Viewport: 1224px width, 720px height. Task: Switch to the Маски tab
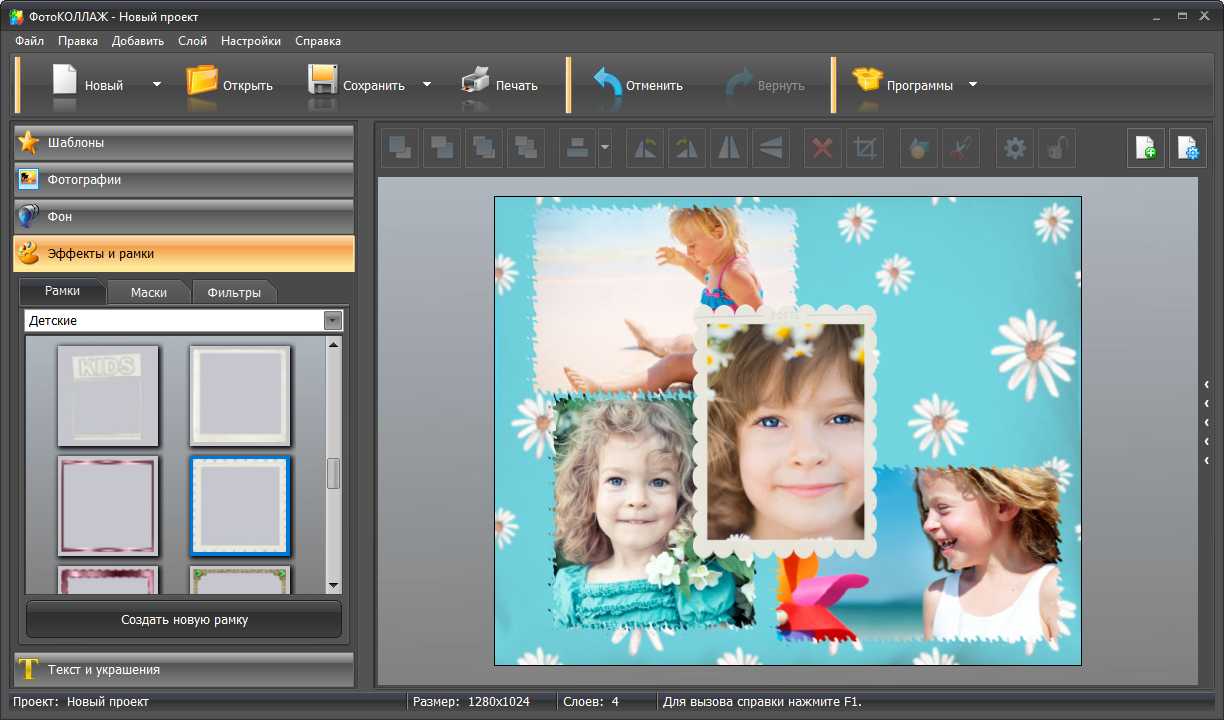click(x=149, y=293)
